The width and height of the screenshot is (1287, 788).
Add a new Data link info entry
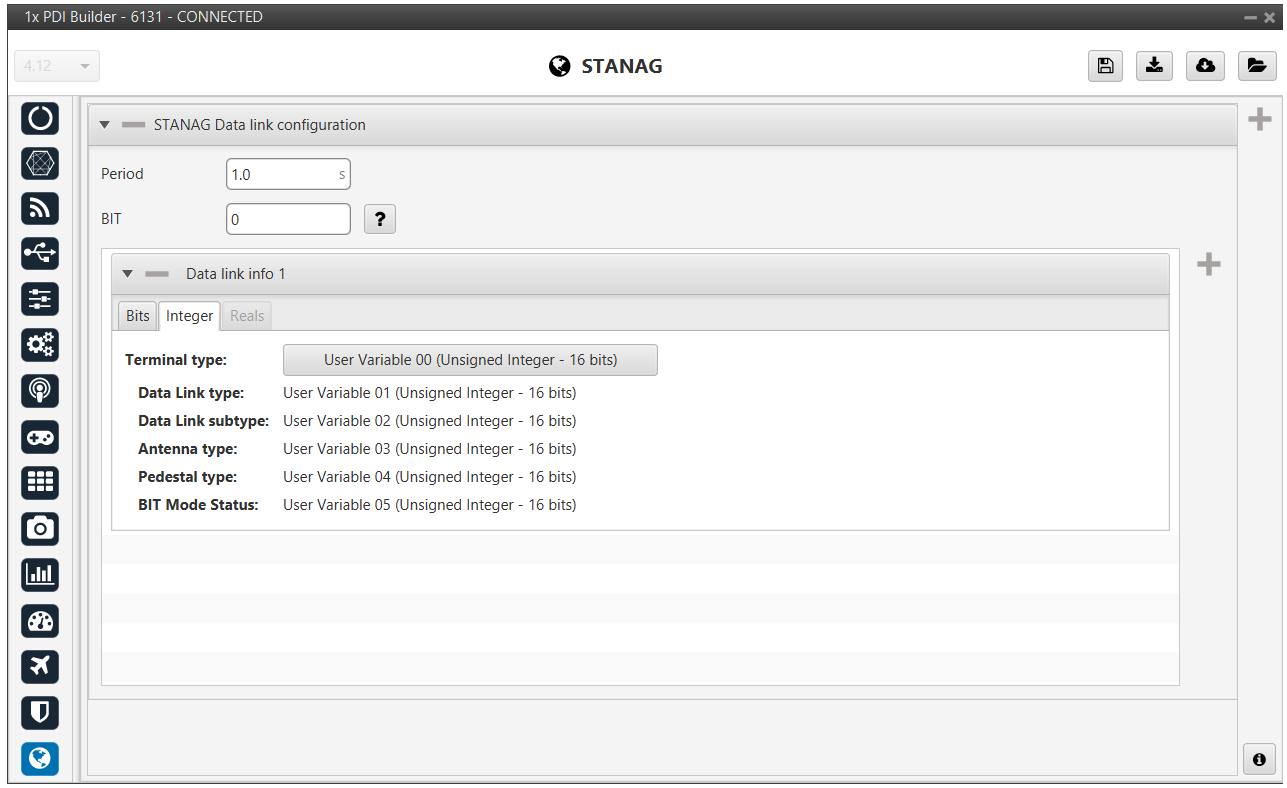coord(1209,265)
